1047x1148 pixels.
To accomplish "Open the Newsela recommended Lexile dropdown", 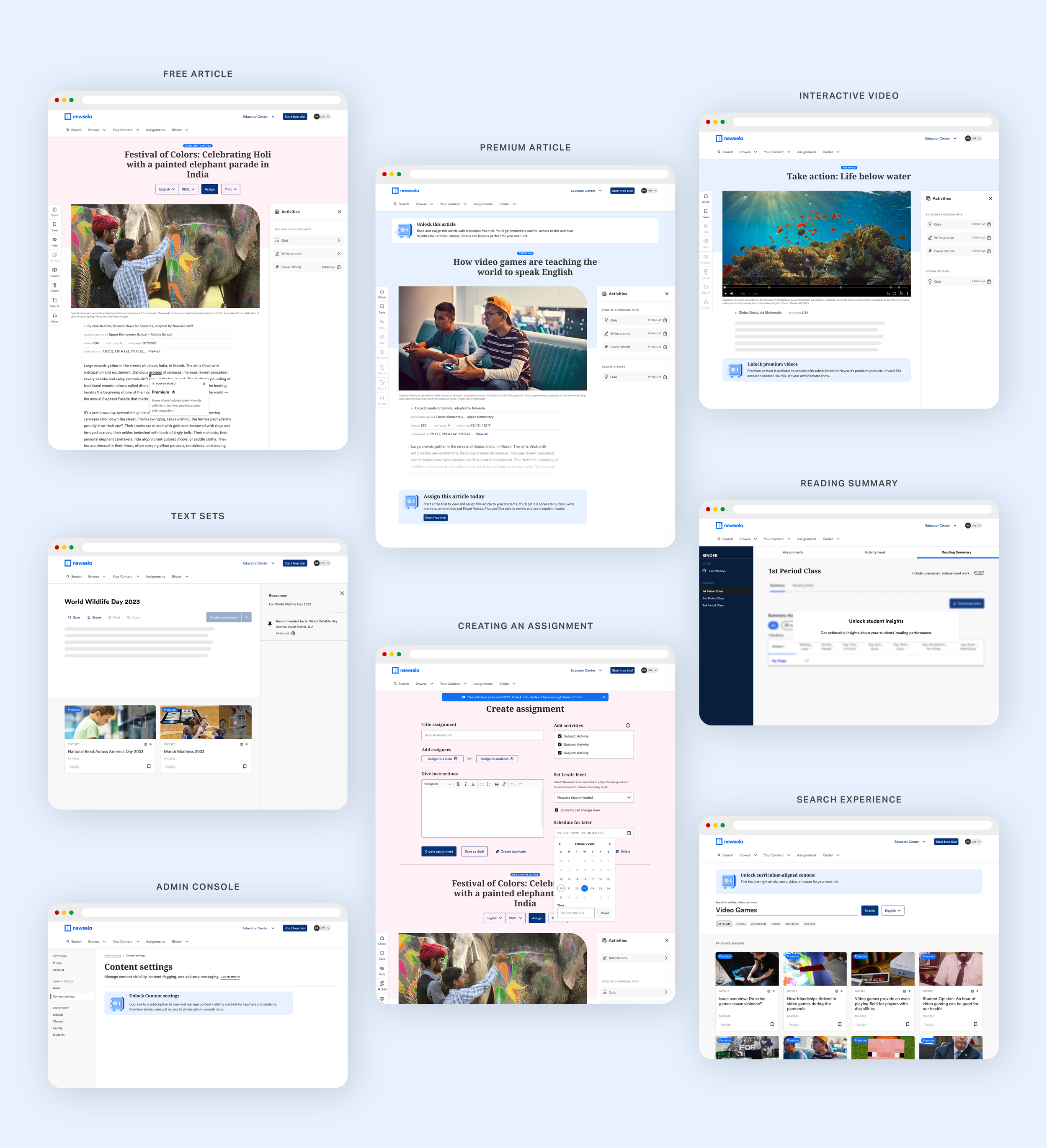I will [594, 797].
